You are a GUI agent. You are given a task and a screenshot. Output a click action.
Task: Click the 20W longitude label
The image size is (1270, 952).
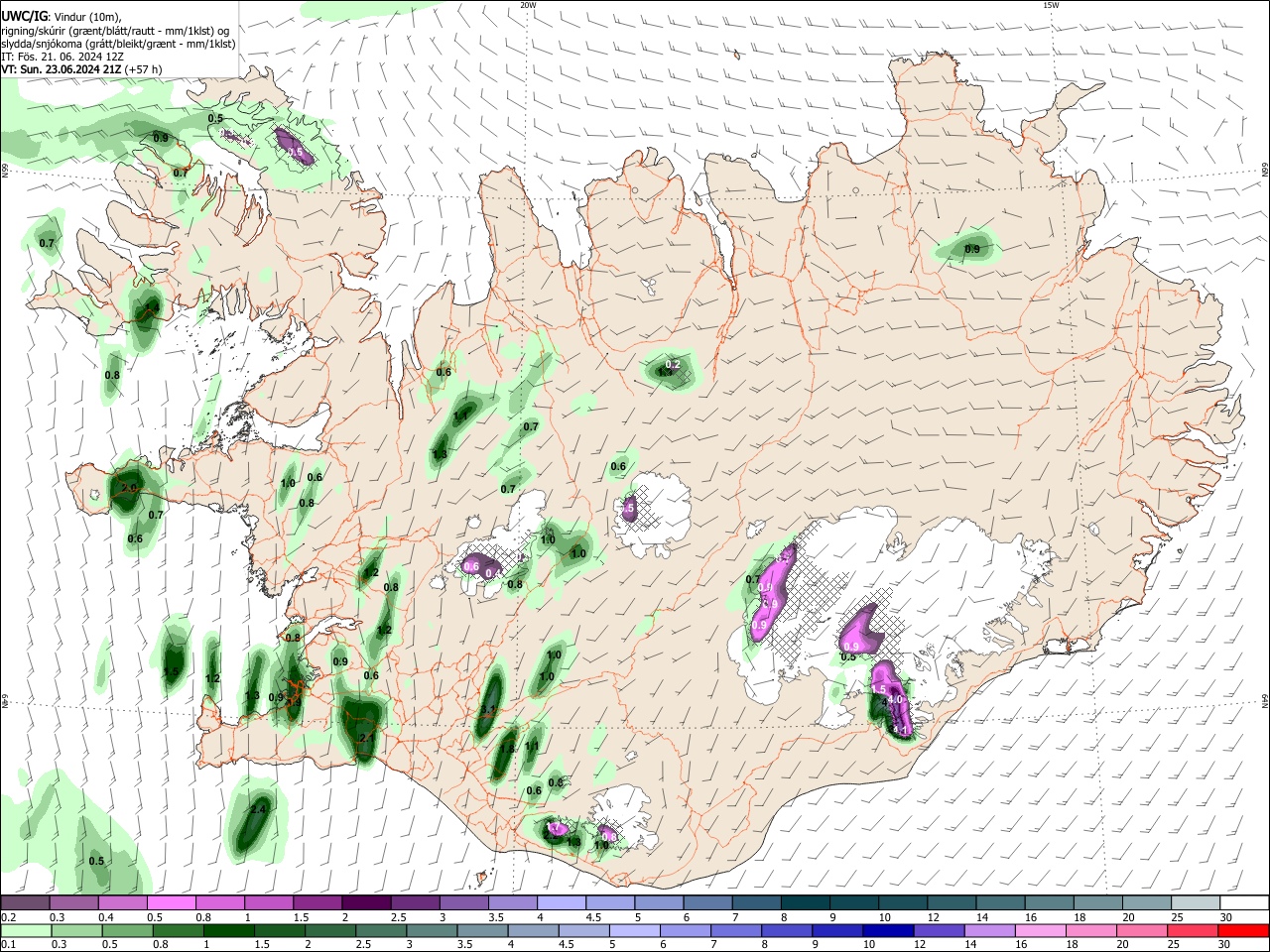pos(528,5)
